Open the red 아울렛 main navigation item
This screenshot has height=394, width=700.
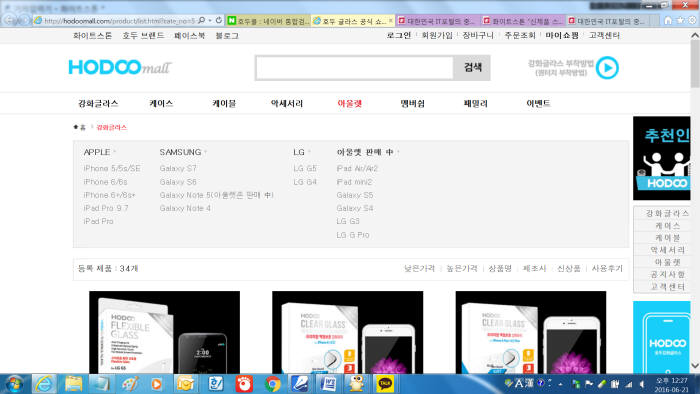click(350, 104)
